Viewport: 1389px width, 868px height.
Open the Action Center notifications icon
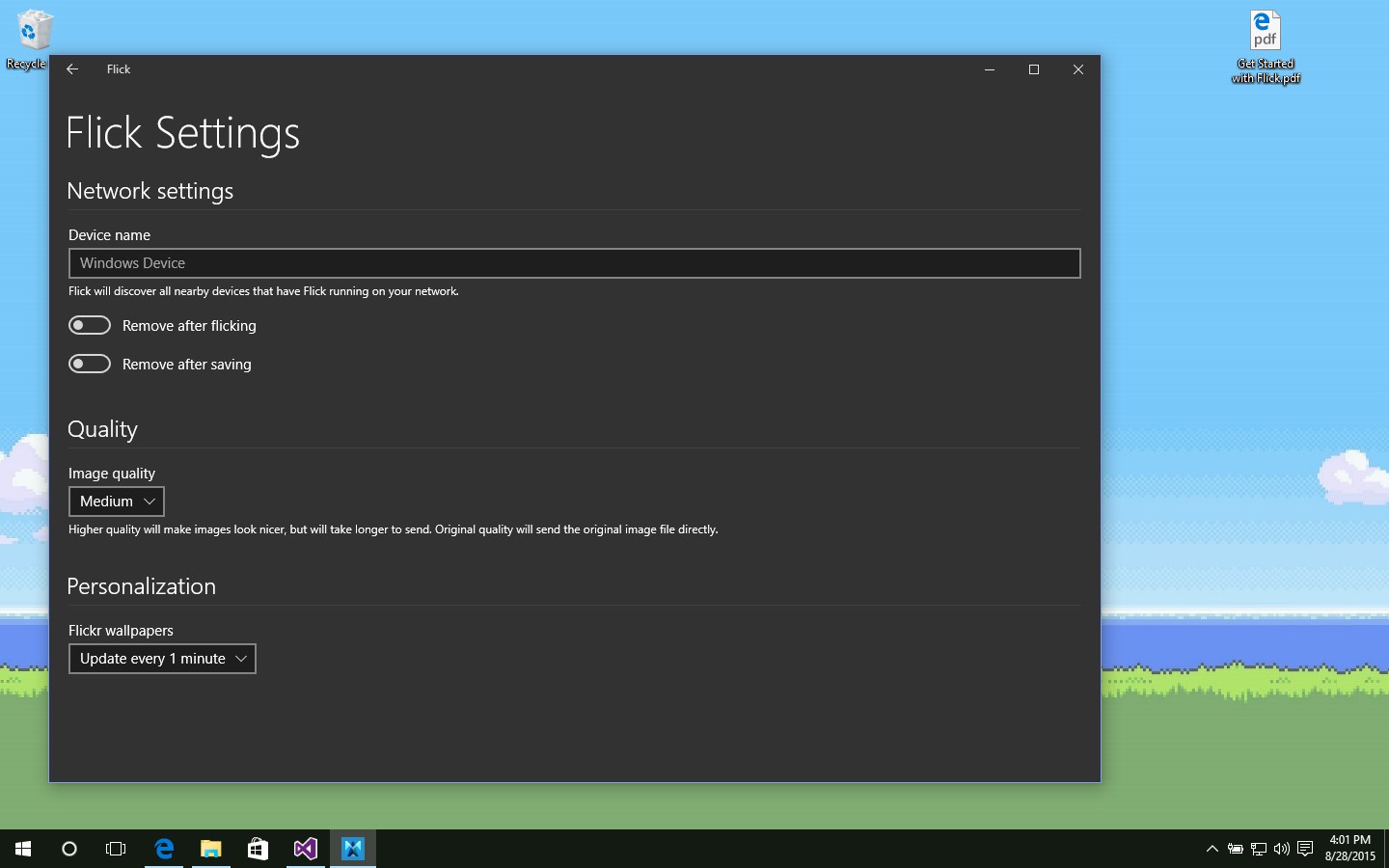tap(1305, 849)
